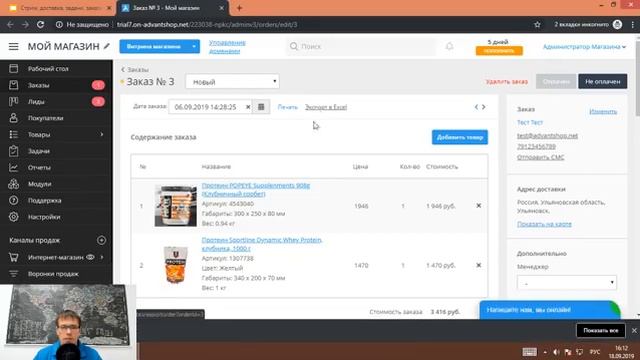Click customer name Тест Тест link
Image resolution: width=640 pixels, height=360 pixels.
530,122
